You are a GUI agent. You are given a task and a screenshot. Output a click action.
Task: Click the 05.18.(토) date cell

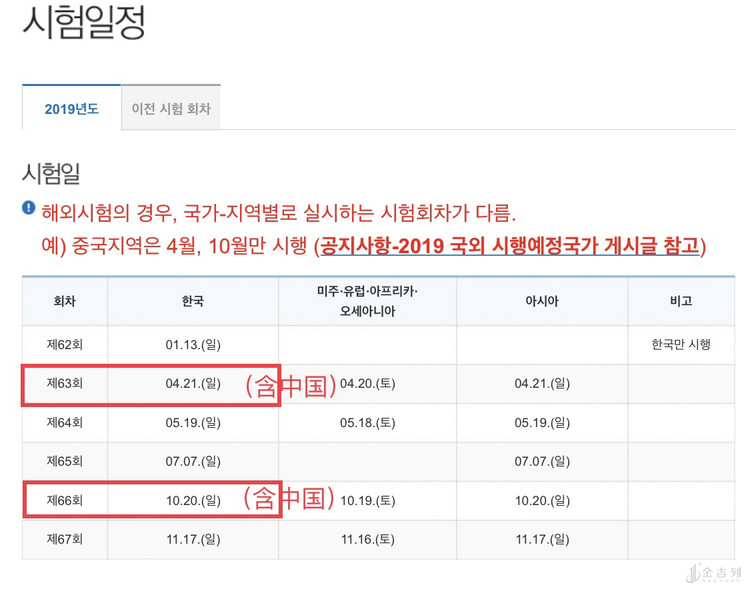coord(368,423)
